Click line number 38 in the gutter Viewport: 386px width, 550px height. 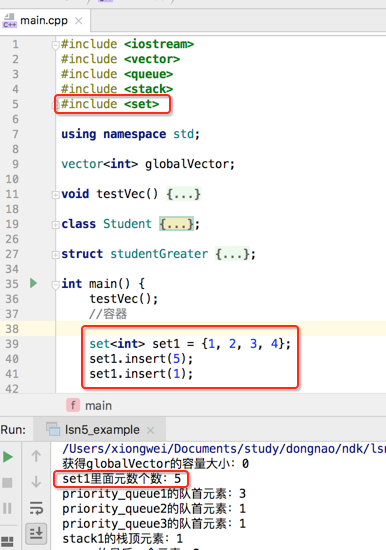click(12, 329)
